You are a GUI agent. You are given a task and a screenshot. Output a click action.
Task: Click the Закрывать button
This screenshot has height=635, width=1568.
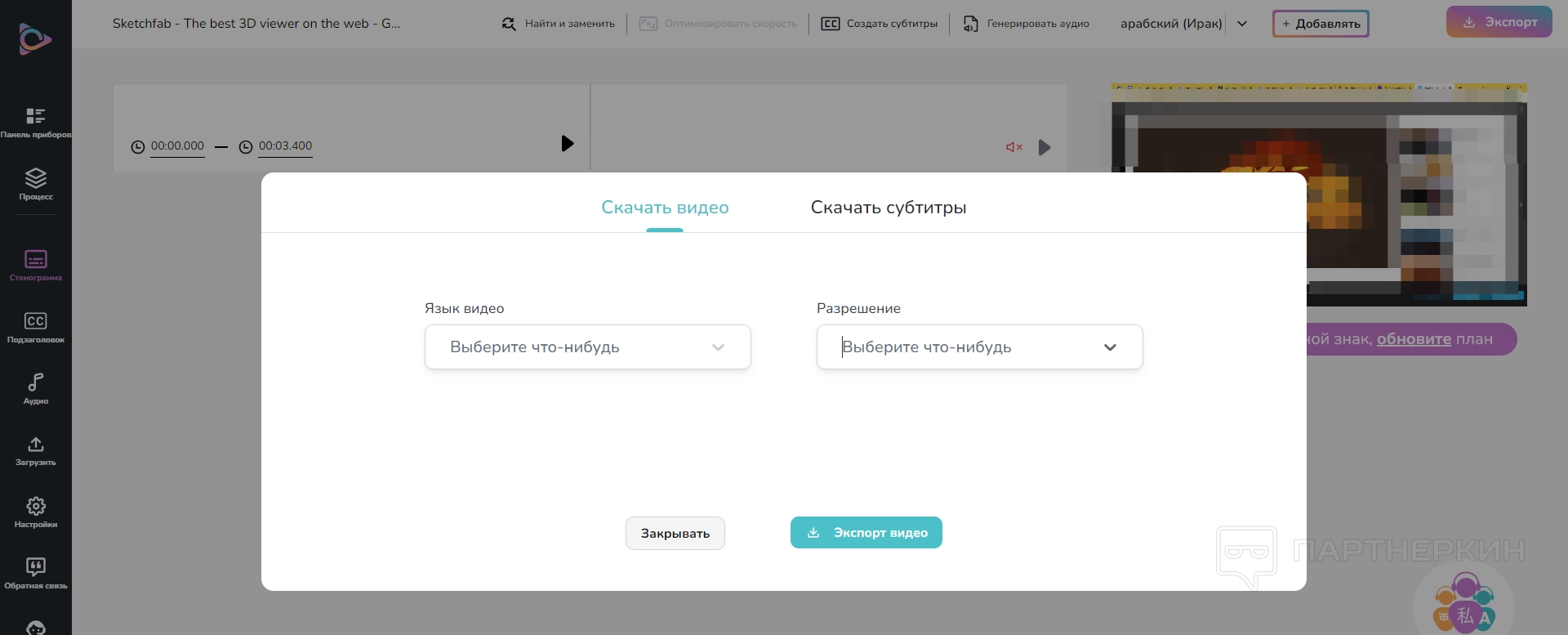coord(675,533)
